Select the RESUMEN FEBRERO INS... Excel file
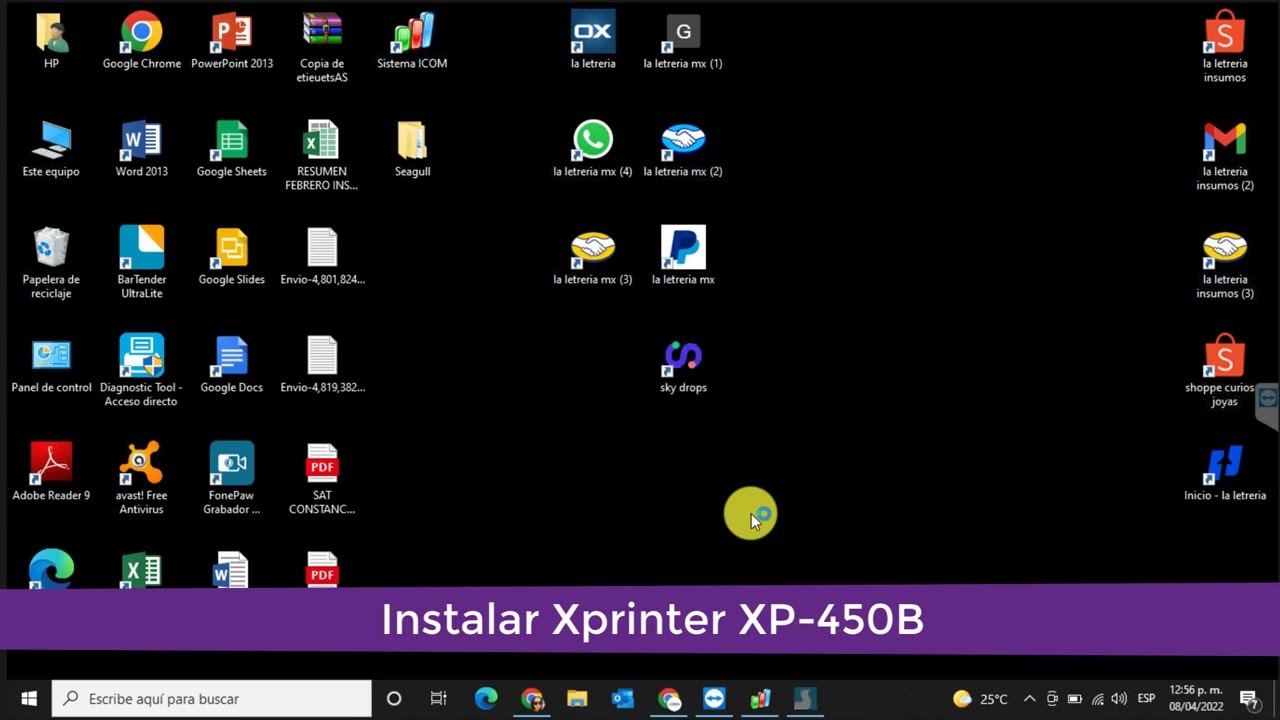The height and width of the screenshot is (720, 1280). tap(322, 156)
